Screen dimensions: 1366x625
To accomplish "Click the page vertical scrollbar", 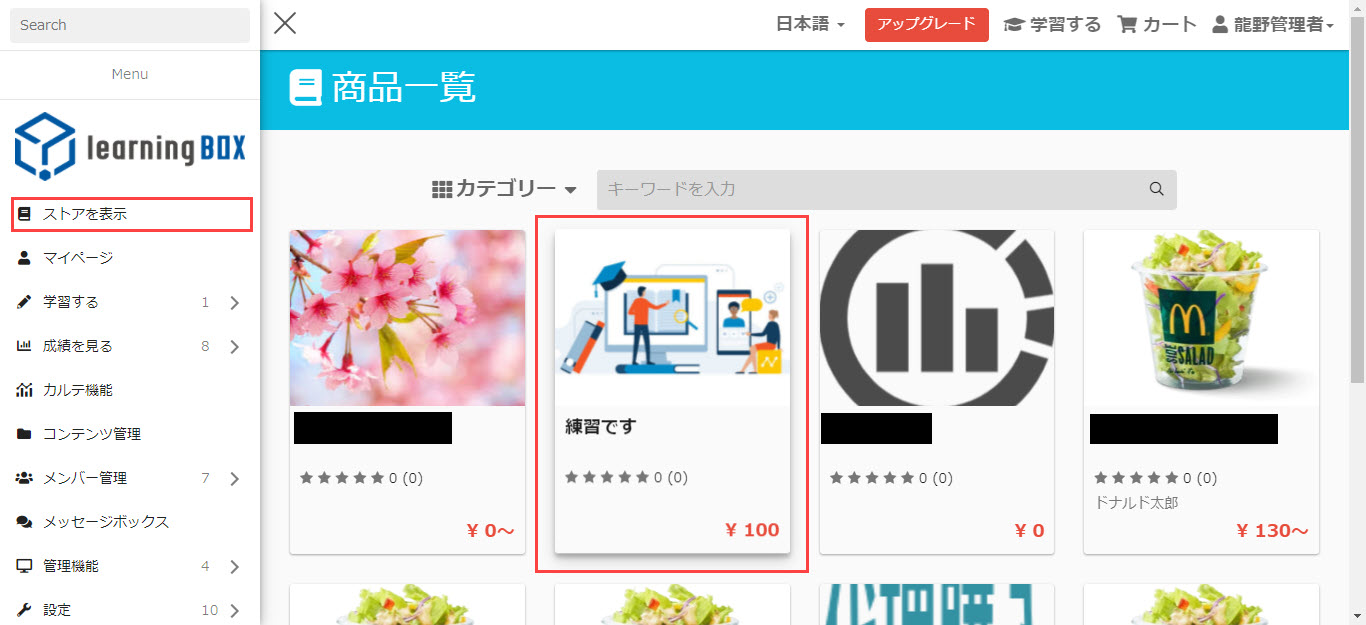I will point(1357,312).
